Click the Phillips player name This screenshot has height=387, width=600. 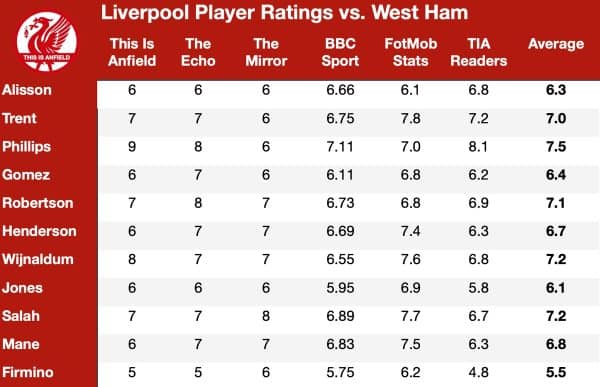(26, 147)
